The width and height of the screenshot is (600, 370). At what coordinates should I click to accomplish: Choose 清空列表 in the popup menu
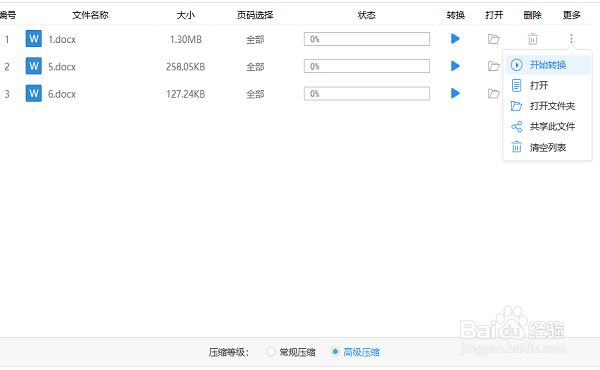548,147
